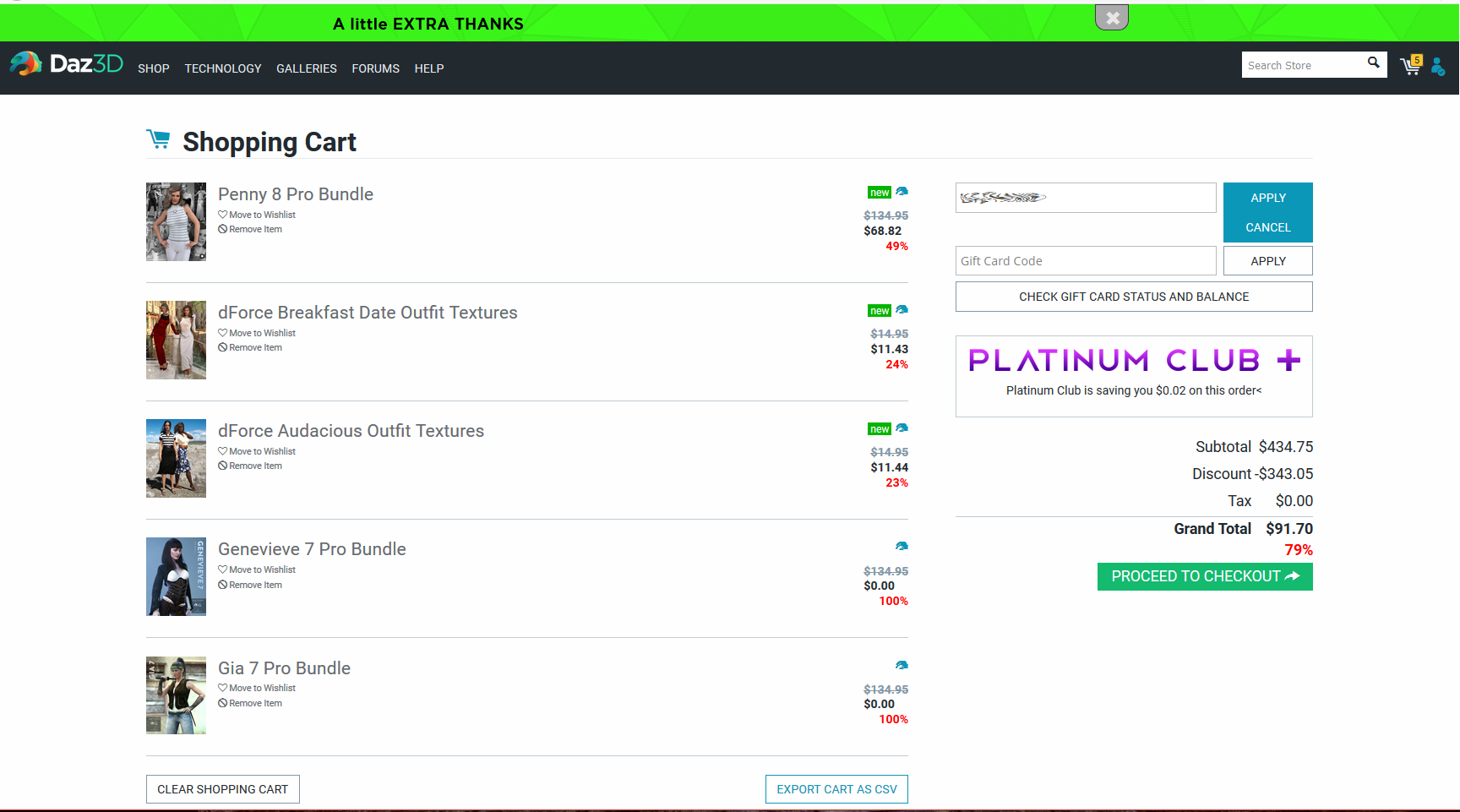Click the new badge on dForce Audacious Outfit
Screen dimensions: 1460x812
(880, 429)
